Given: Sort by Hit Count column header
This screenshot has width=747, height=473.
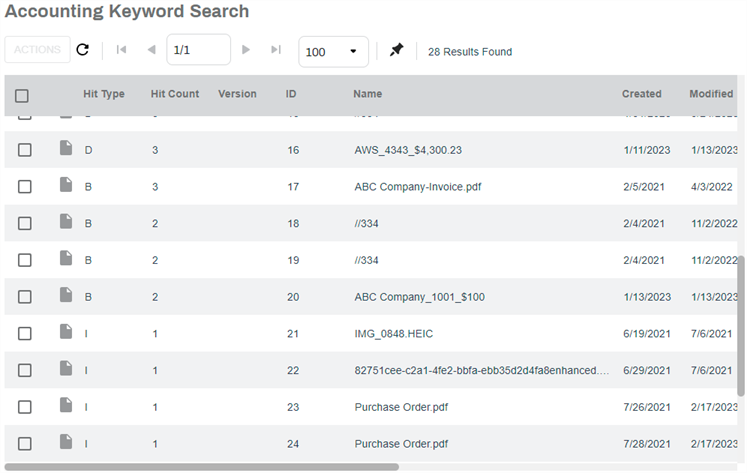Looking at the screenshot, I should click(175, 94).
